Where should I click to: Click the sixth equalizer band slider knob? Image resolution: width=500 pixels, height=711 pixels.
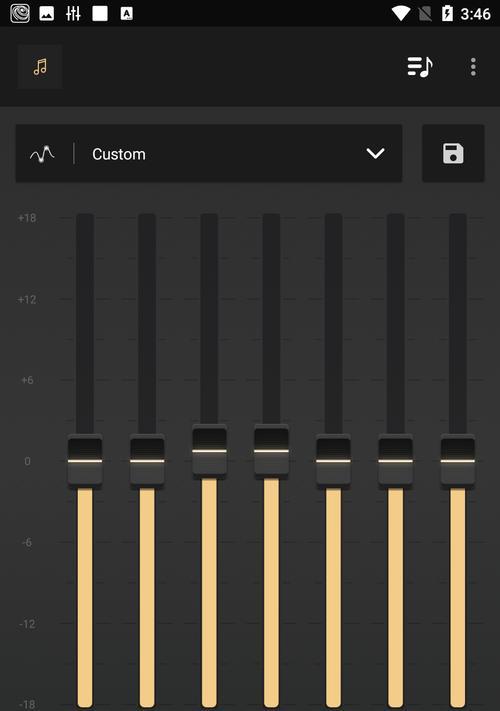395,461
